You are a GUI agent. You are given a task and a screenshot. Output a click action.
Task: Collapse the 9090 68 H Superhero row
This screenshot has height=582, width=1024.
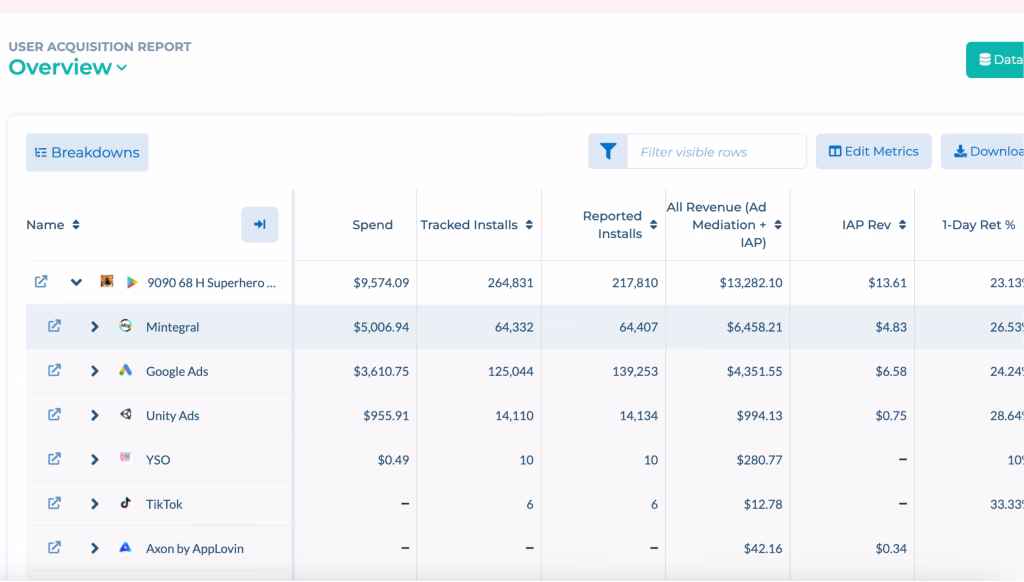[76, 282]
